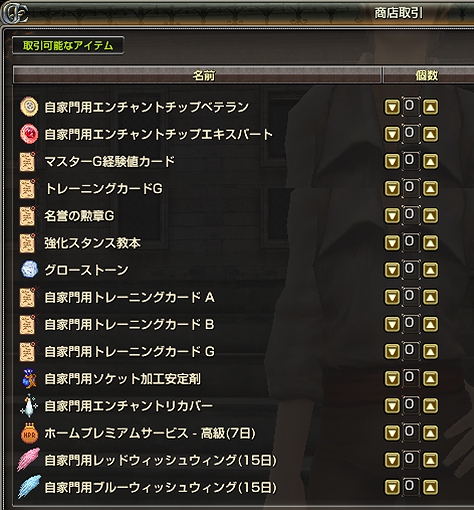Screen dimensions: 474x510
Task: Click the 自家門用ソケット加工安定剤 potion icon
Action: [29, 378]
